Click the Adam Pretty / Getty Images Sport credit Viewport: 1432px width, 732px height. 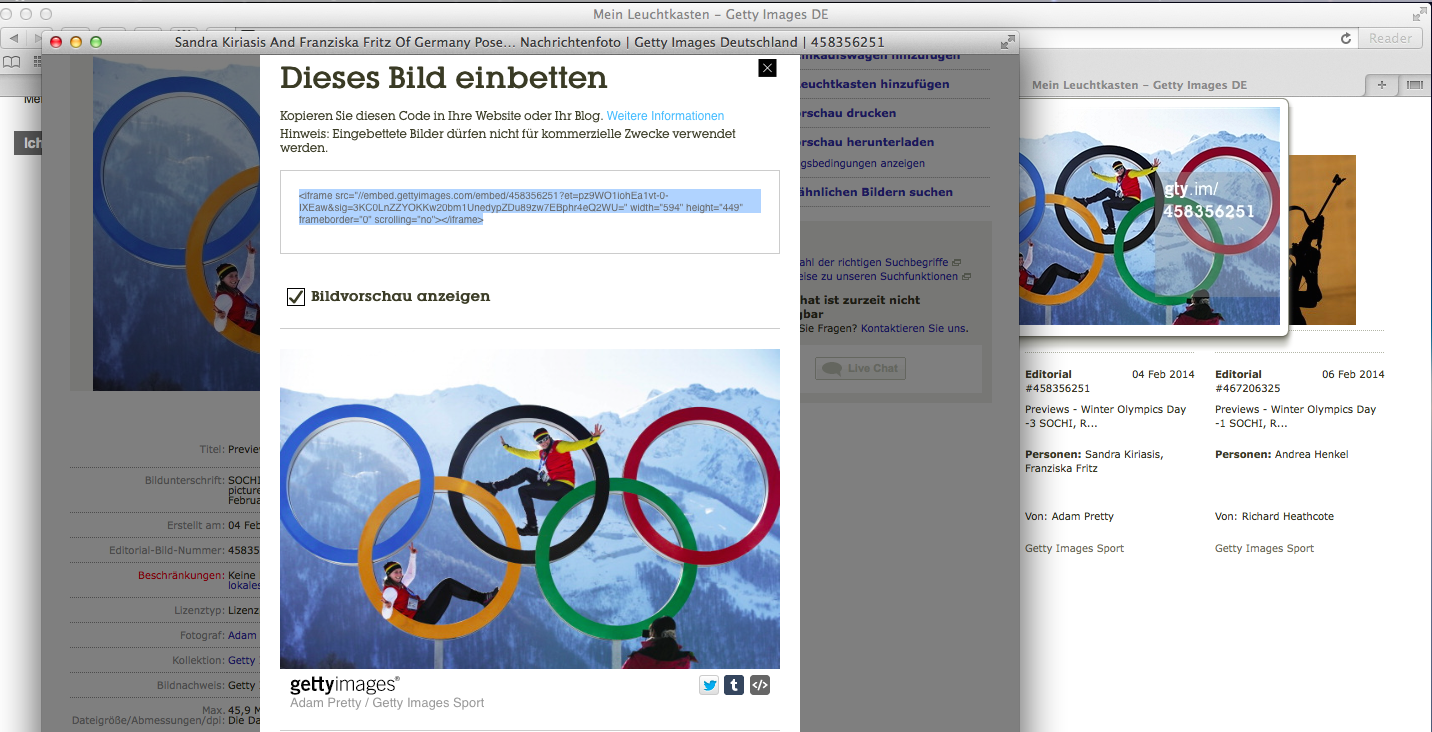click(x=387, y=703)
